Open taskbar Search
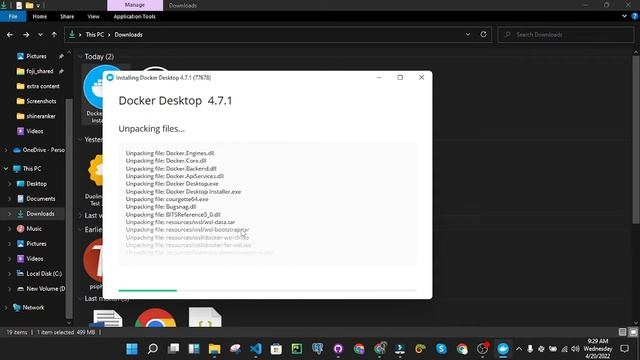640x360 pixels. [153, 349]
